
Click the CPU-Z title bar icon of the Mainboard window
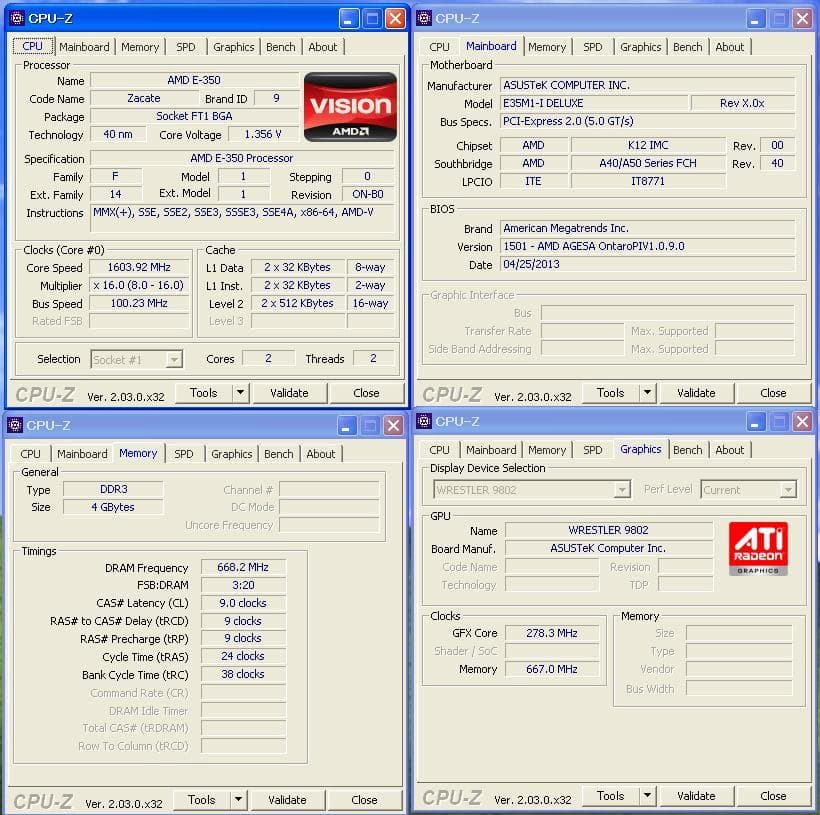(x=423, y=17)
